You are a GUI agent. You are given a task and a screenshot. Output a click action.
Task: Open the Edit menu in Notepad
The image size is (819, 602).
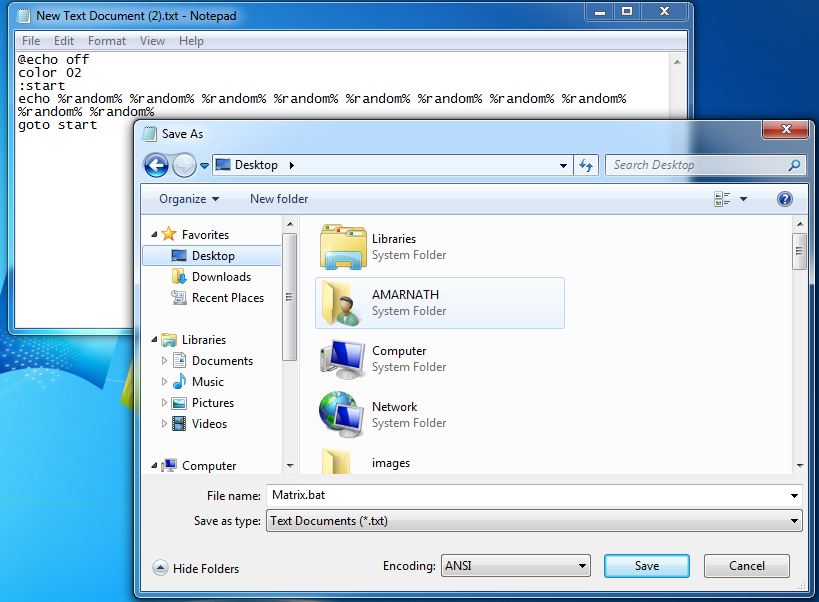click(64, 41)
